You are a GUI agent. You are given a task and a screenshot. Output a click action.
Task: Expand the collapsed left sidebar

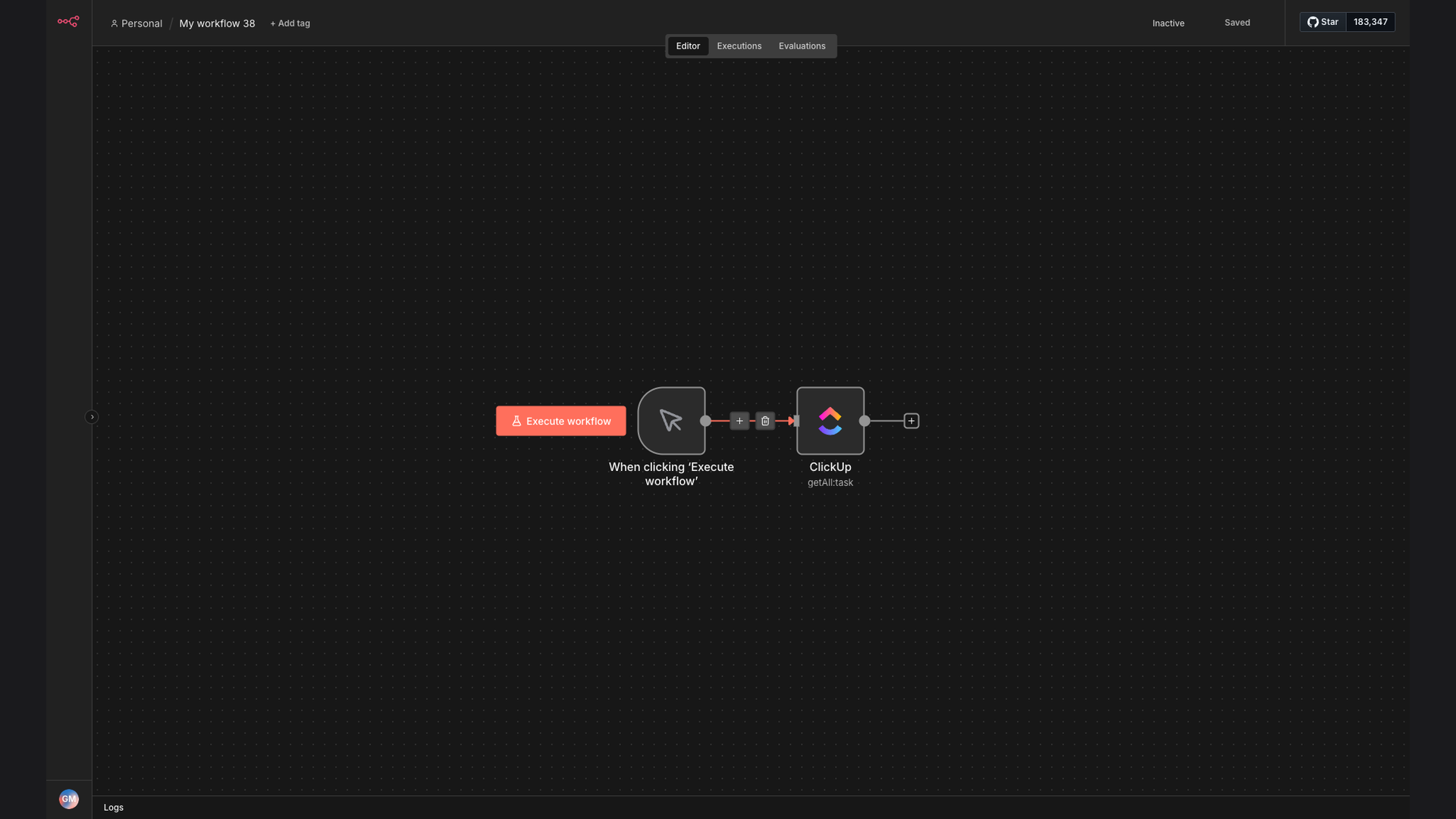pyautogui.click(x=92, y=417)
